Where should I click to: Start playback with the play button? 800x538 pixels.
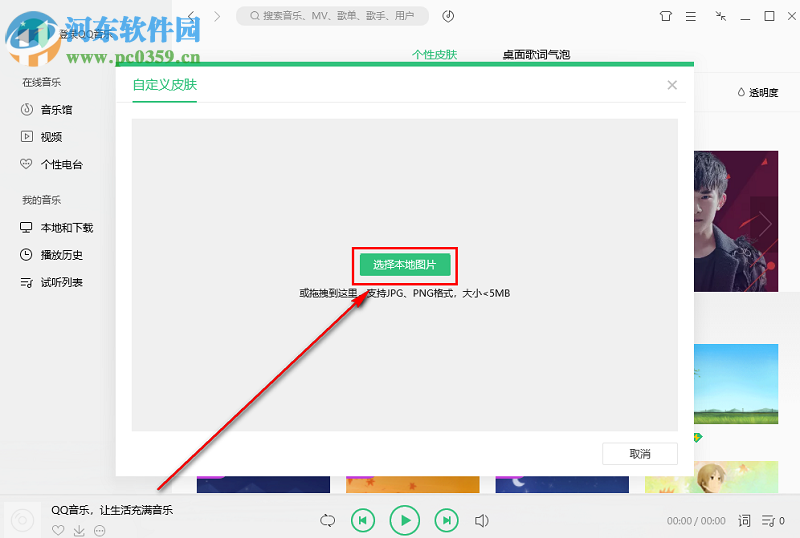(405, 521)
